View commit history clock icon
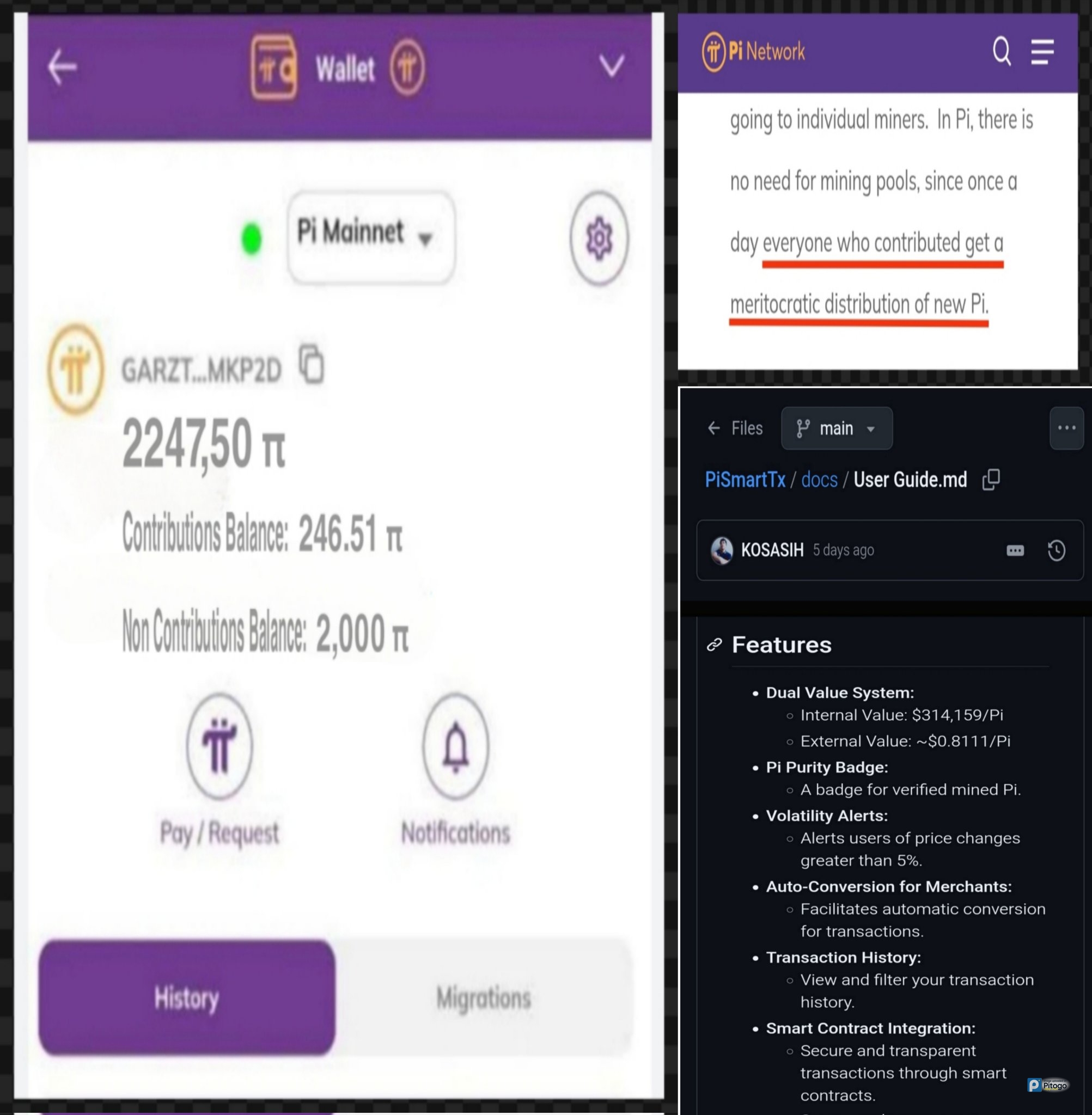 [1057, 550]
